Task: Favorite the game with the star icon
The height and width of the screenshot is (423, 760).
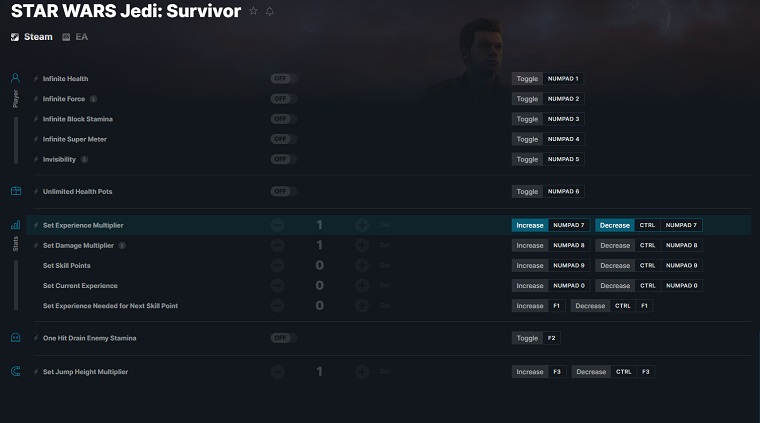Action: click(x=253, y=11)
